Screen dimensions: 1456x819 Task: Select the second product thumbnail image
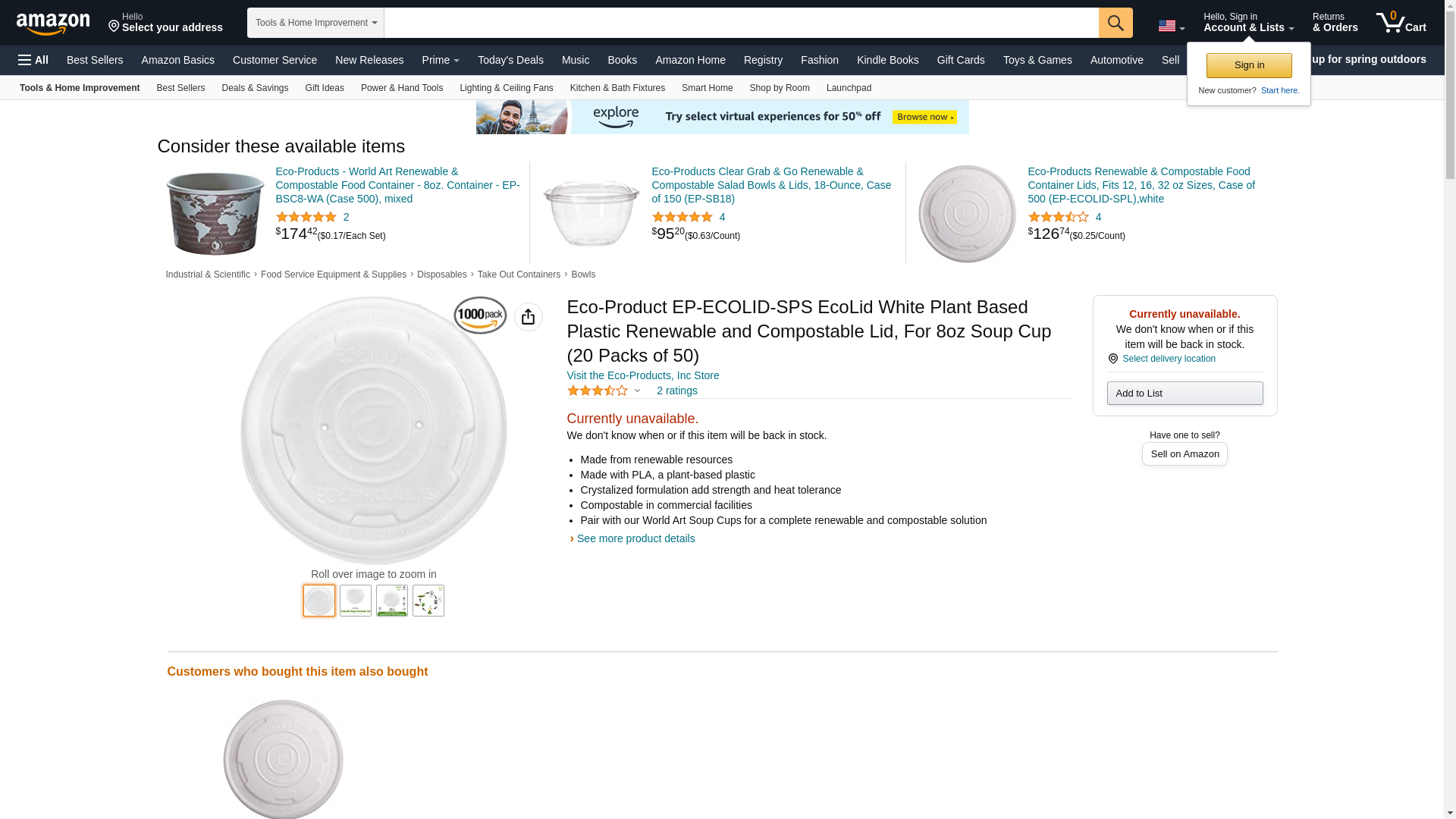(356, 601)
